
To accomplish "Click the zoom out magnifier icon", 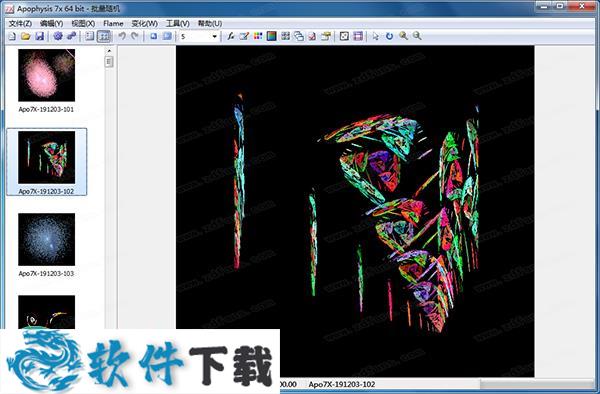I will click(x=417, y=36).
